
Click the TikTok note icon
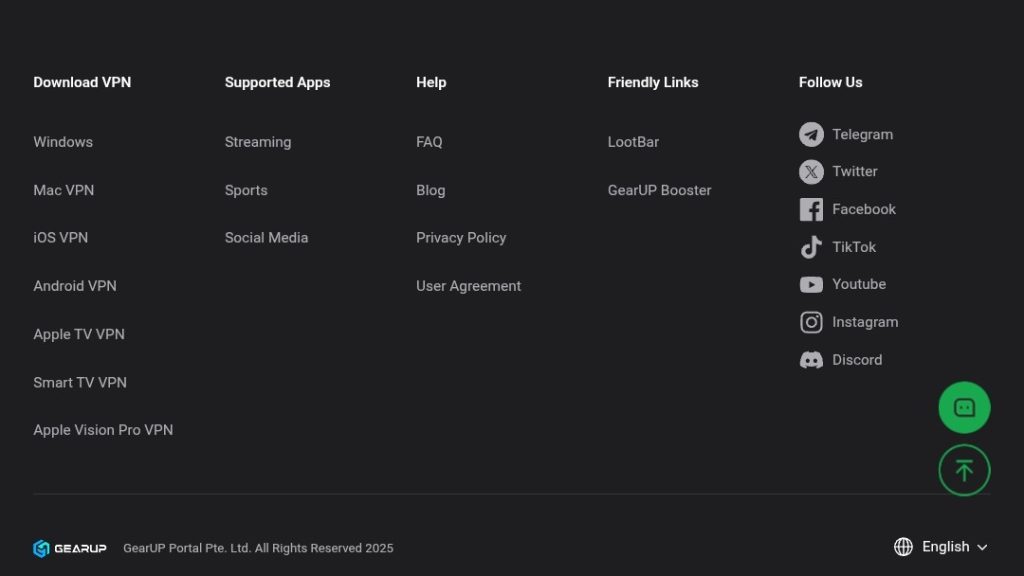(x=811, y=247)
